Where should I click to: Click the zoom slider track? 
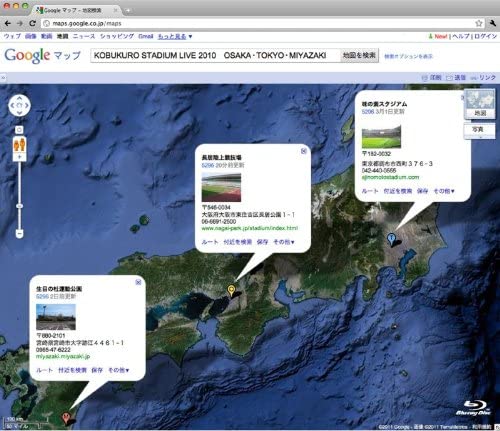click(x=19, y=195)
